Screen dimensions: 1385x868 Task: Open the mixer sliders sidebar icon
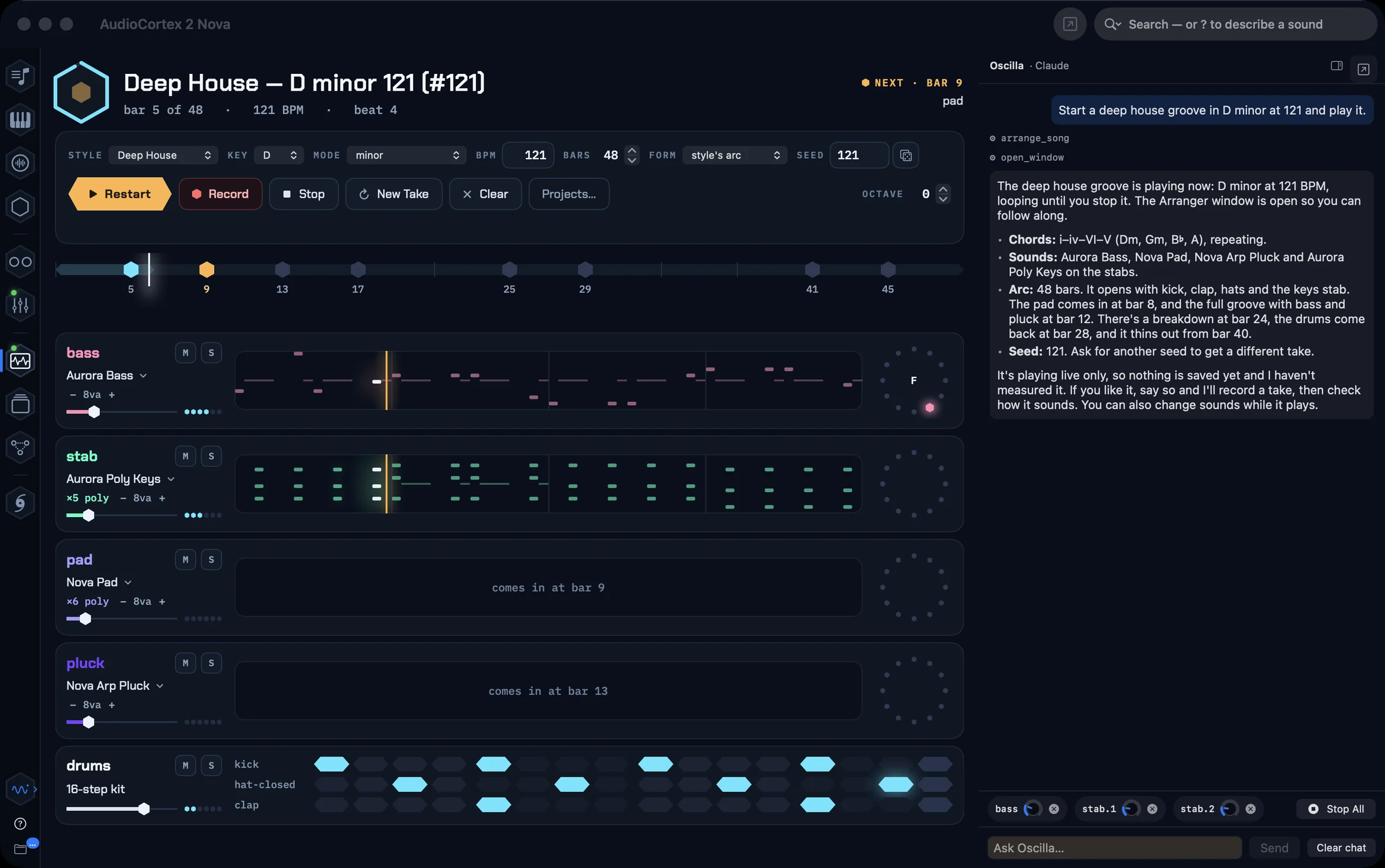point(20,305)
